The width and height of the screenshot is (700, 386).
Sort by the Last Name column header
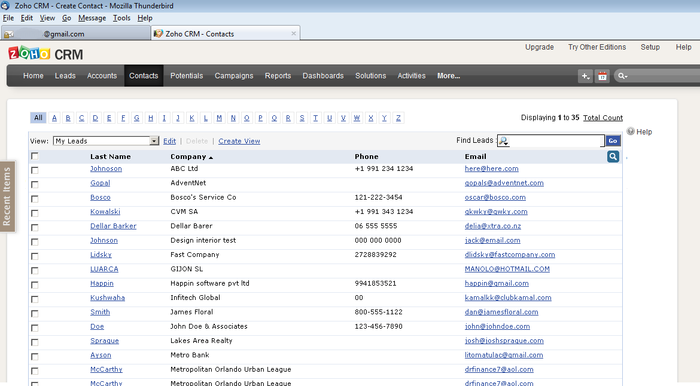click(x=110, y=157)
